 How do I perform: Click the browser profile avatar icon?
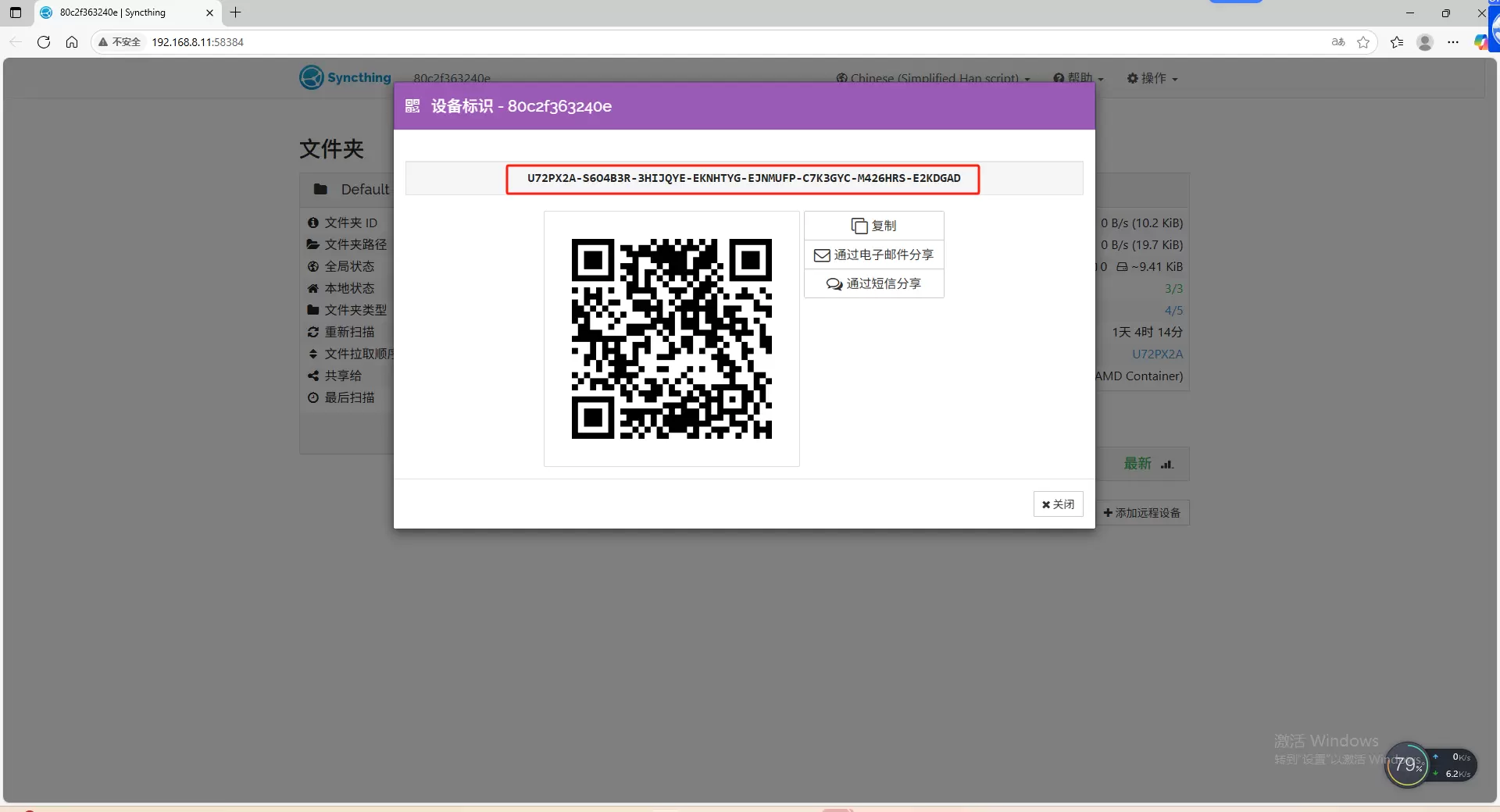click(x=1425, y=42)
